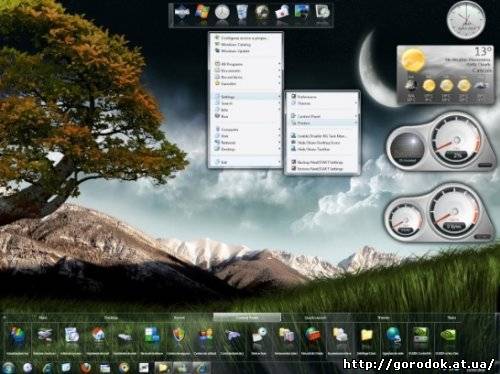Screen dimensions: 500x374
Task: Open the recycle bin icon in top dock
Action: coord(242,13)
